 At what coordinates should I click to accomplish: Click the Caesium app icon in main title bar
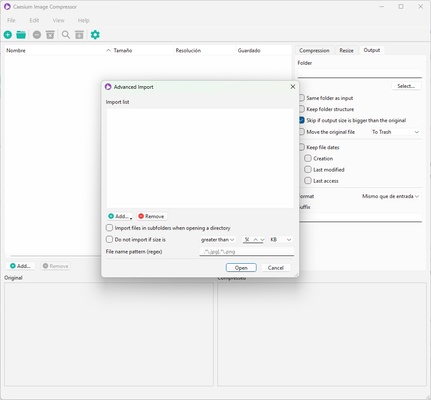(x=7, y=7)
